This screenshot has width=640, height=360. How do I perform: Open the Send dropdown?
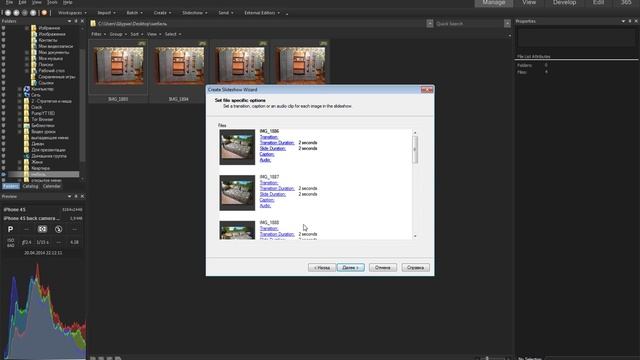tap(226, 13)
